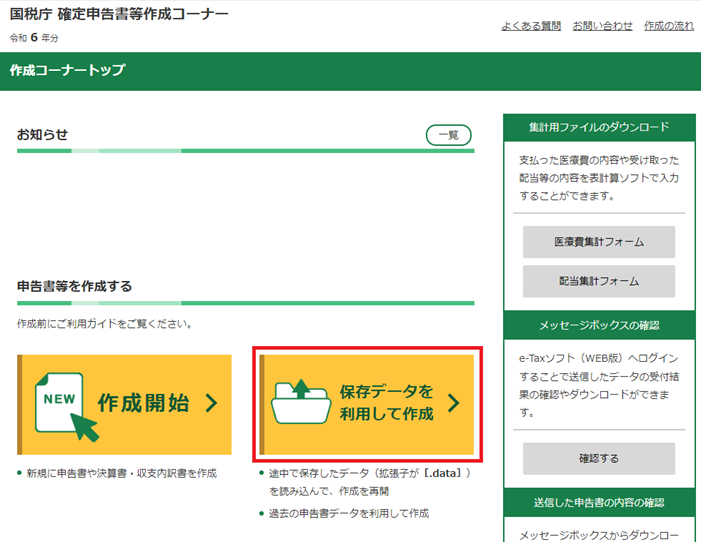
Task: Click the 送信した申告書の内容の確認 panel header
Action: [x=599, y=503]
